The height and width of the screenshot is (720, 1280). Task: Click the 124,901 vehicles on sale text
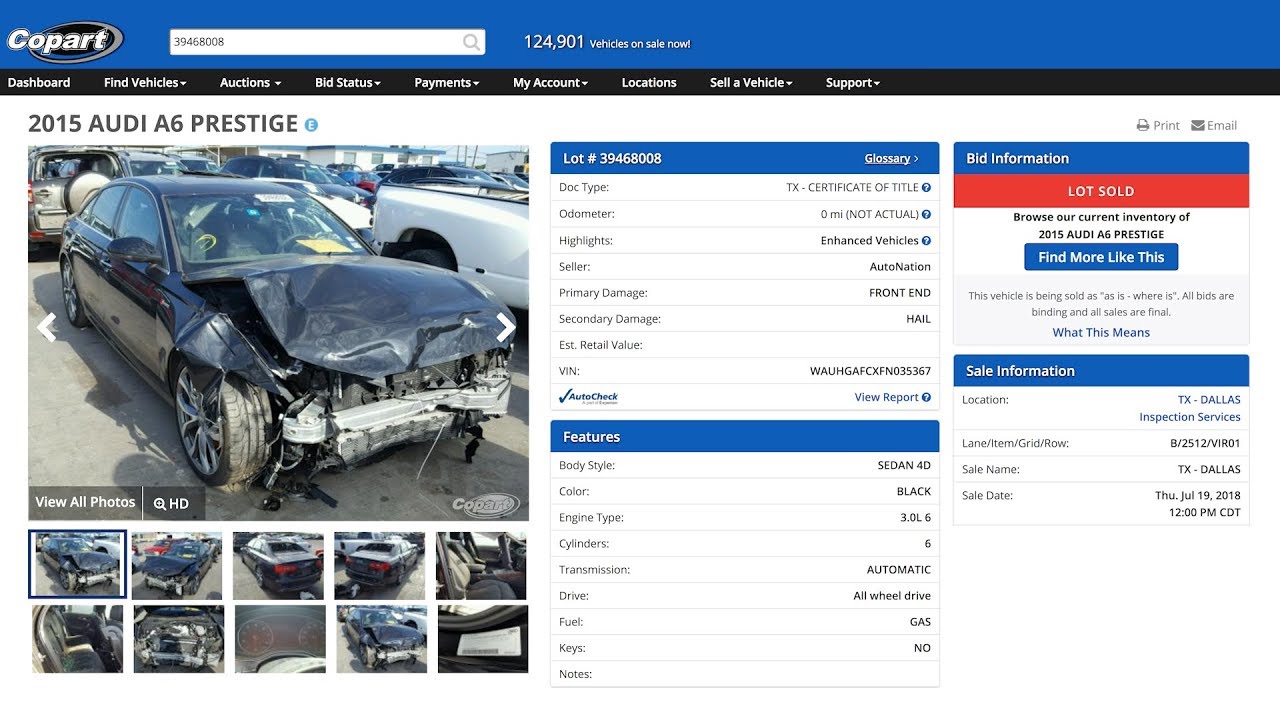coord(607,42)
